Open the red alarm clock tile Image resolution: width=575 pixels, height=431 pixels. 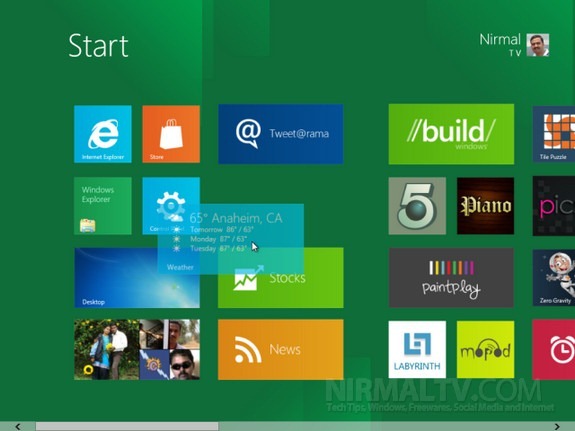pyautogui.click(x=554, y=349)
